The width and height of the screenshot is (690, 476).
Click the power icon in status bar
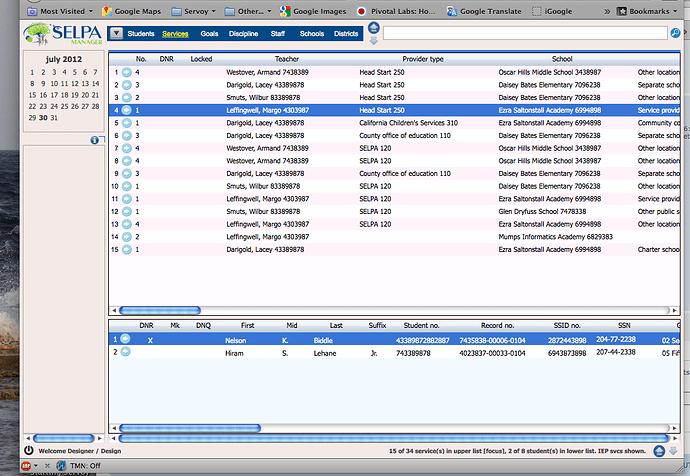tap(28, 451)
